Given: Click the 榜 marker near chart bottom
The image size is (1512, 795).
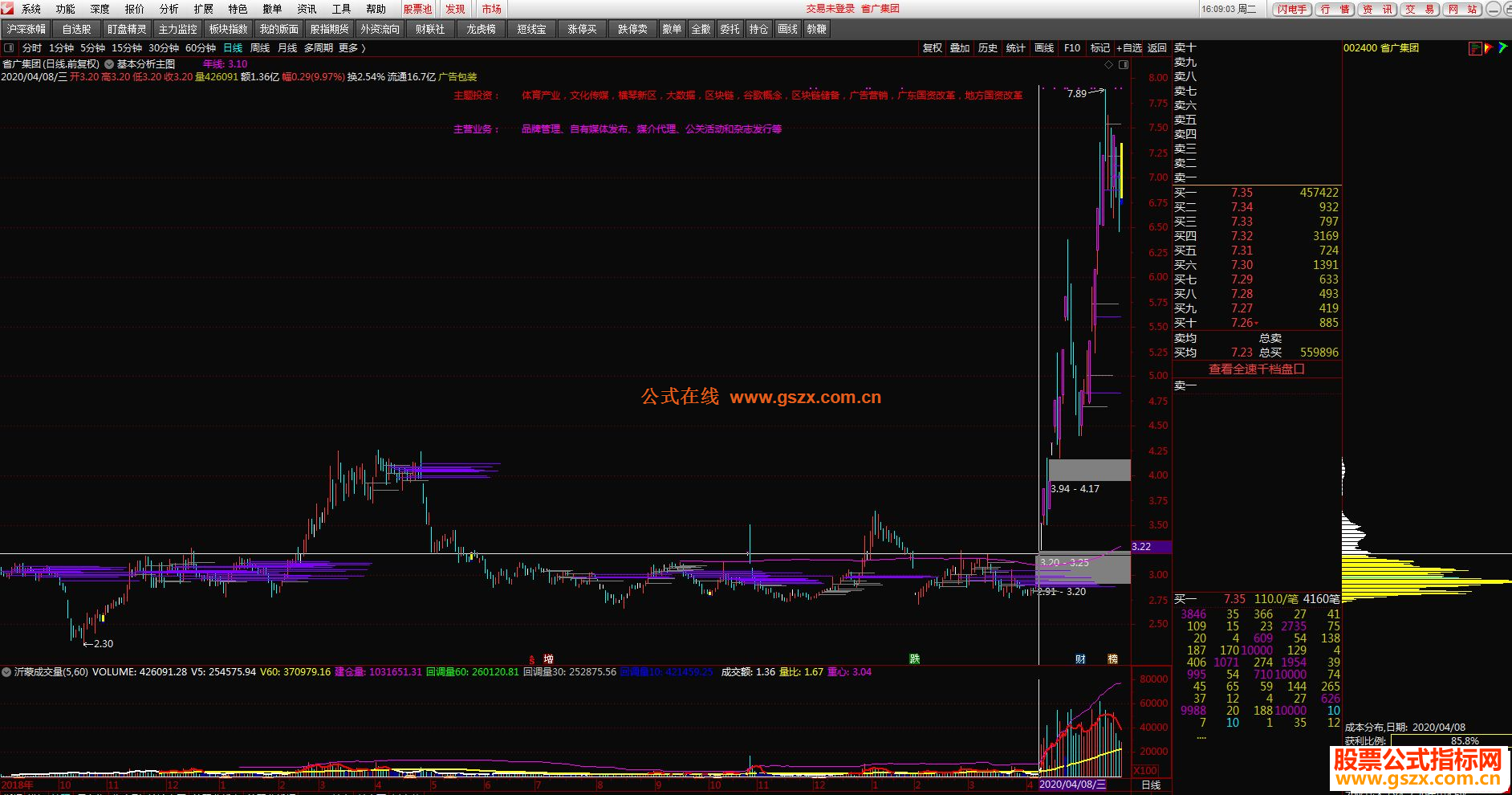Looking at the screenshot, I should (1112, 659).
